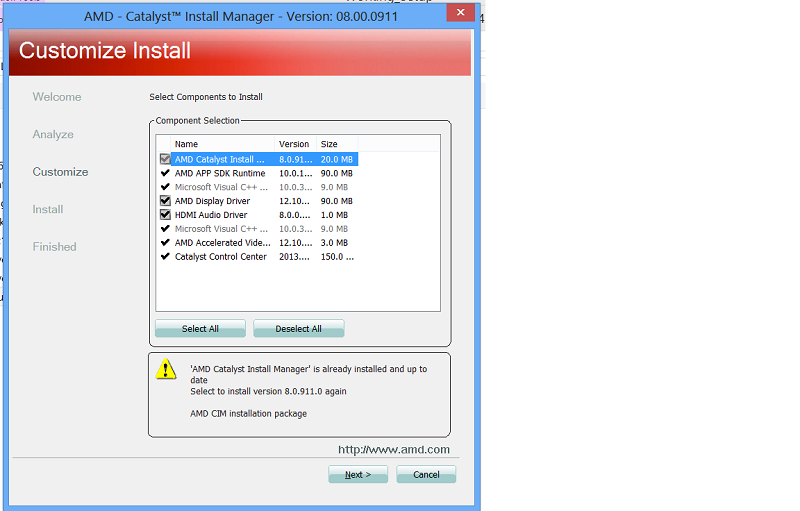Screen dimensions: 800x511
Task: Click the 1.0 MB size of HDMI Audio Driver
Action: [x=334, y=215]
